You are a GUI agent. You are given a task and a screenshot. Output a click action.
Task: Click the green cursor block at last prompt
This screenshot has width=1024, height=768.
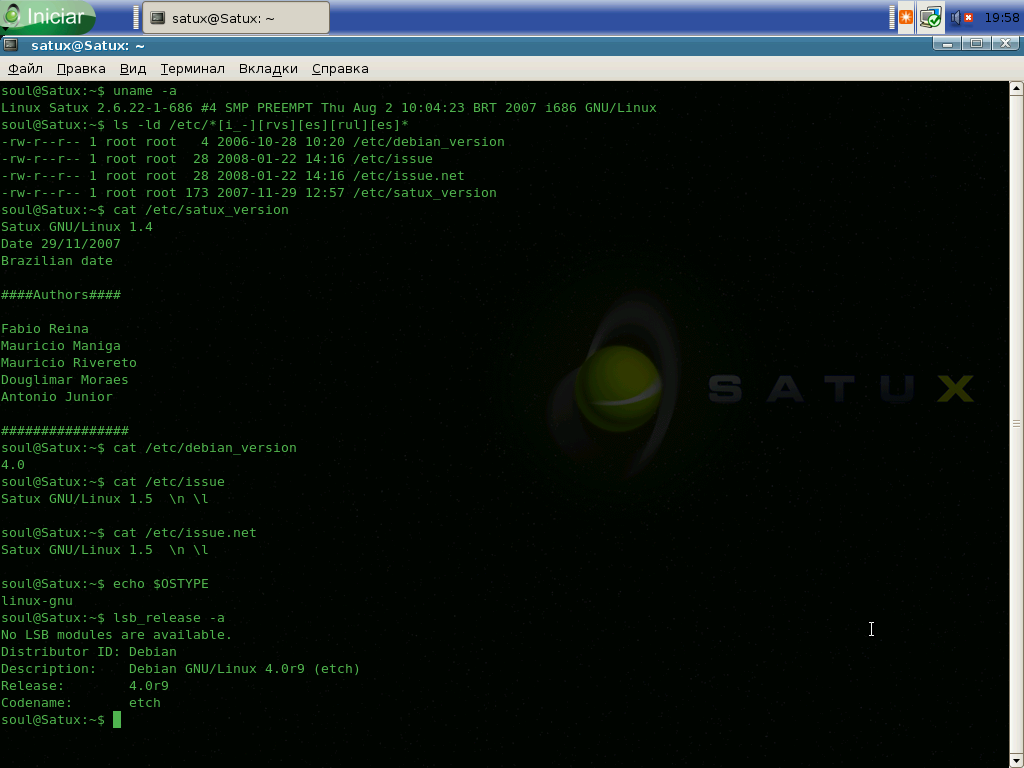click(117, 719)
